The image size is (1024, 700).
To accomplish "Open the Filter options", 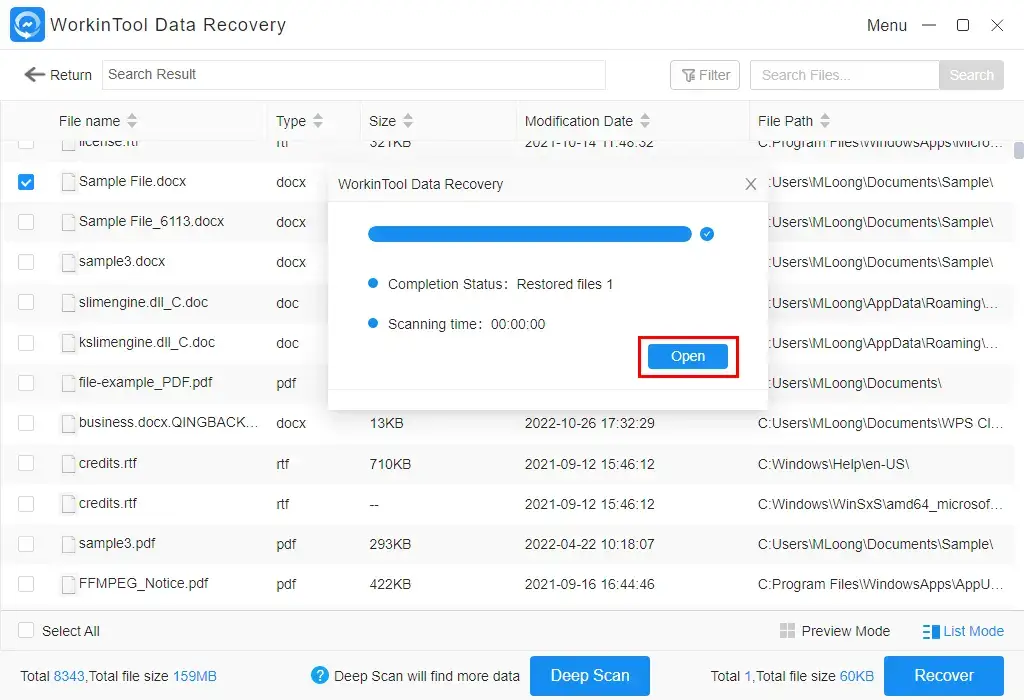I will pos(705,75).
